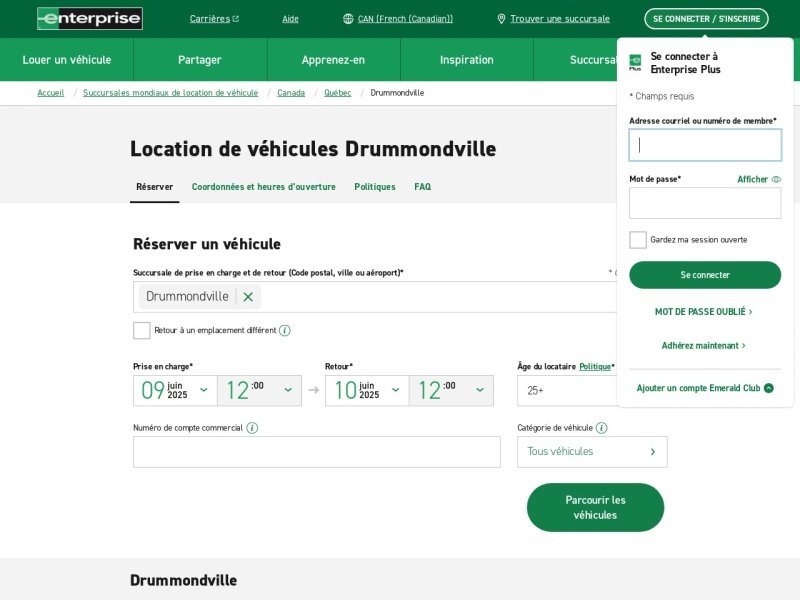
Task: Open Trouver une succursale link
Action: 560,19
